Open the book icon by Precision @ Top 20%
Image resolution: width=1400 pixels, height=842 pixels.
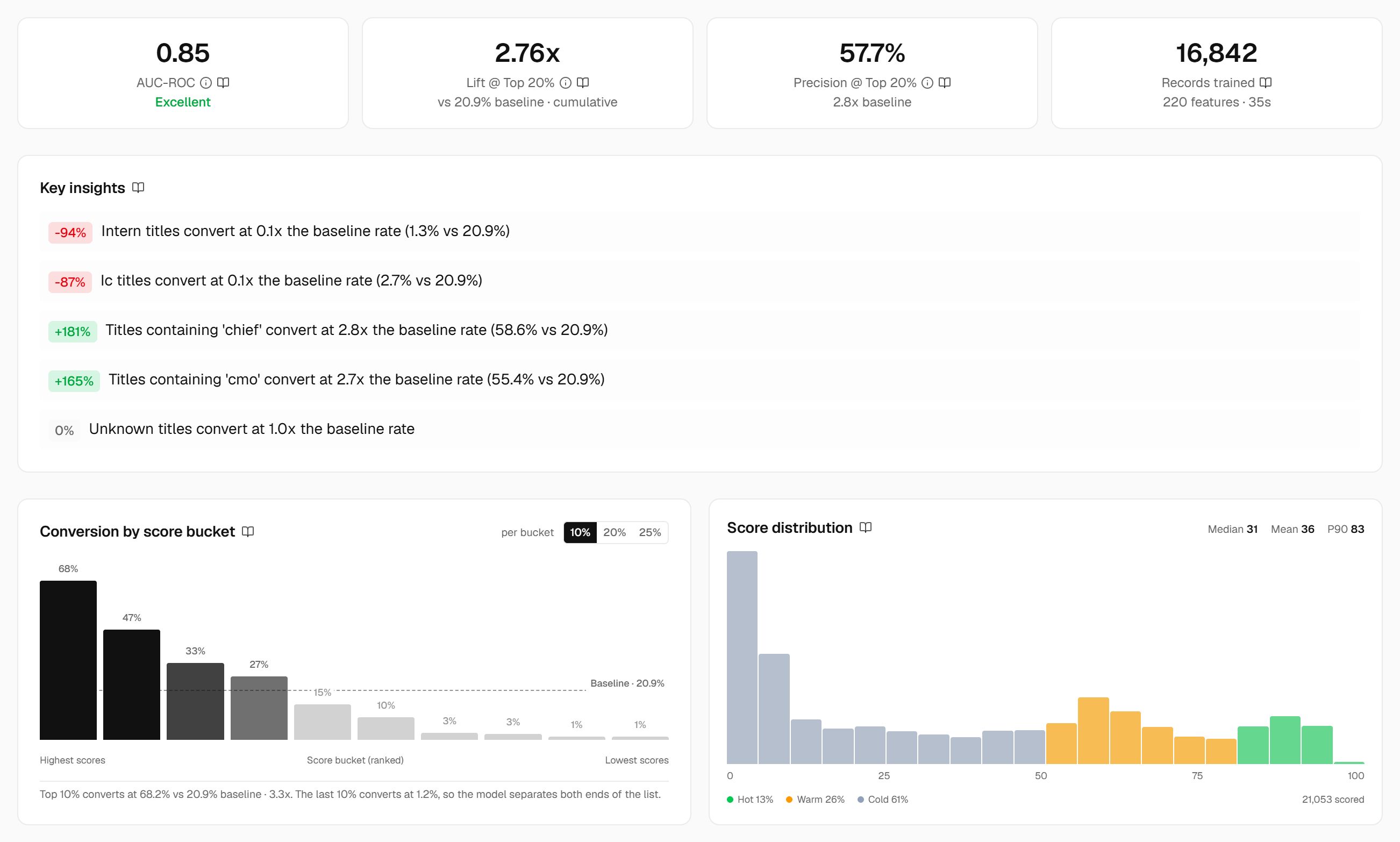point(945,83)
